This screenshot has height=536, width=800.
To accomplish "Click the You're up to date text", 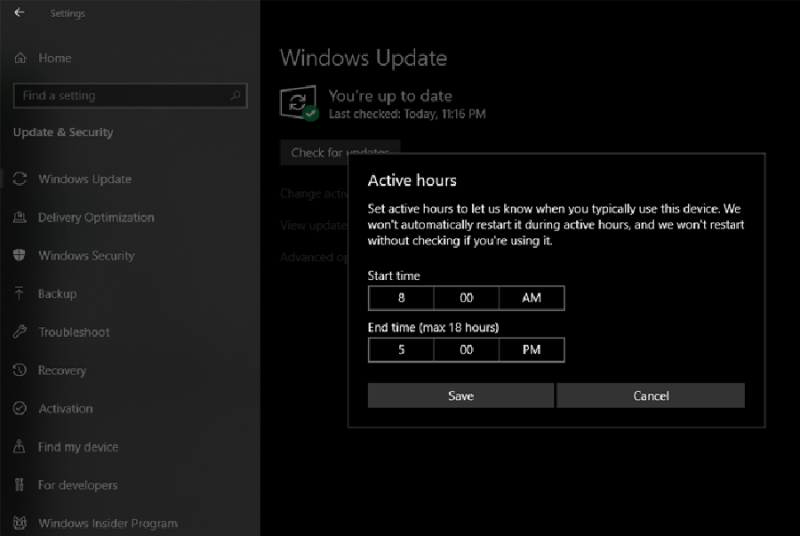I will [x=390, y=96].
